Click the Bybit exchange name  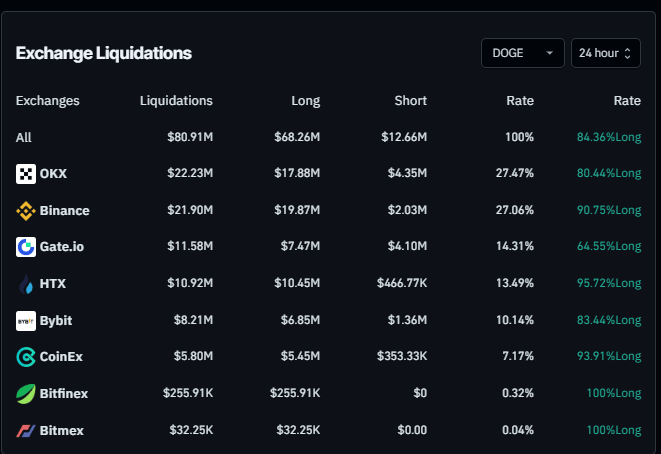point(56,321)
